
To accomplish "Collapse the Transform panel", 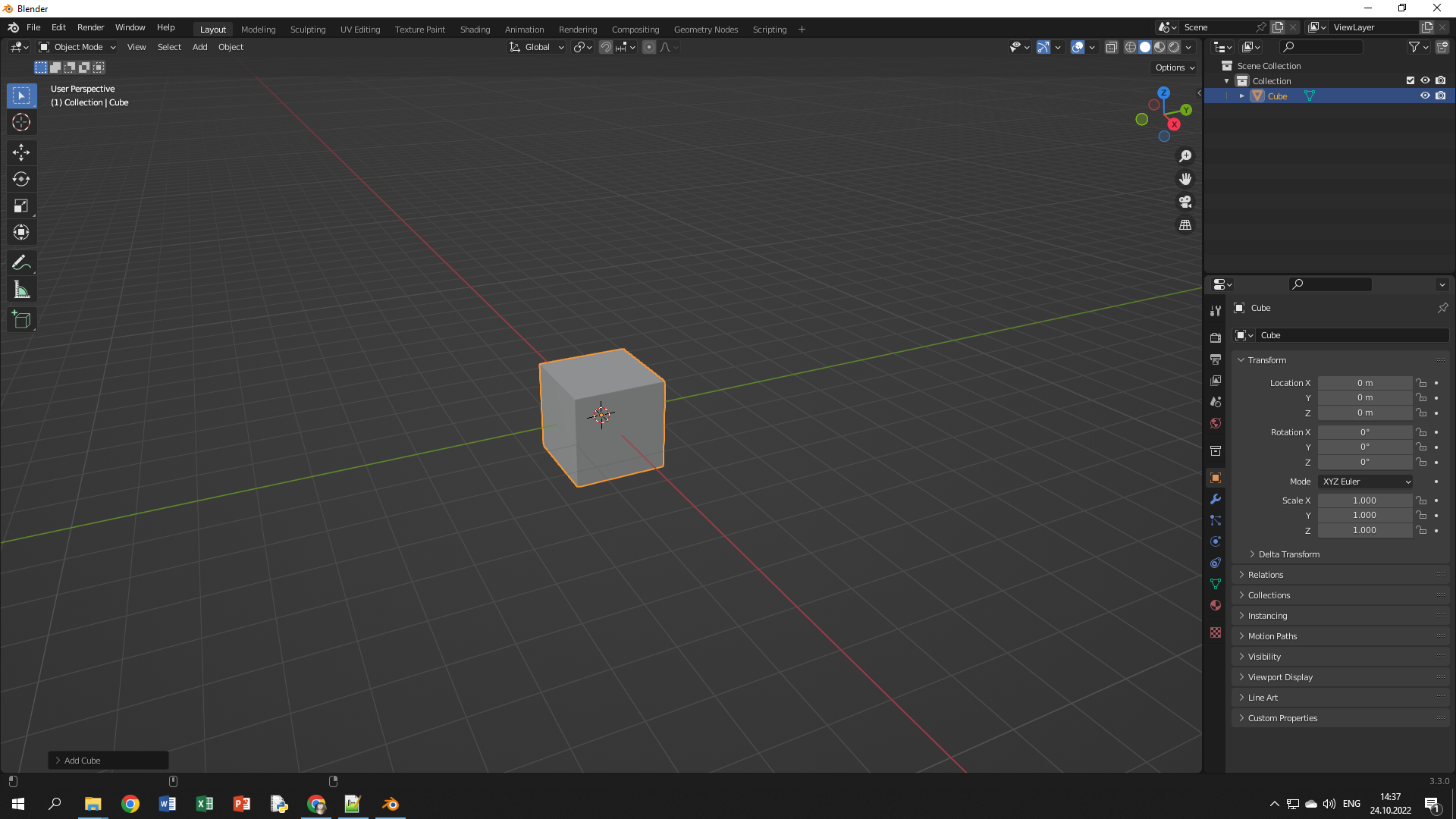I will [1266, 360].
